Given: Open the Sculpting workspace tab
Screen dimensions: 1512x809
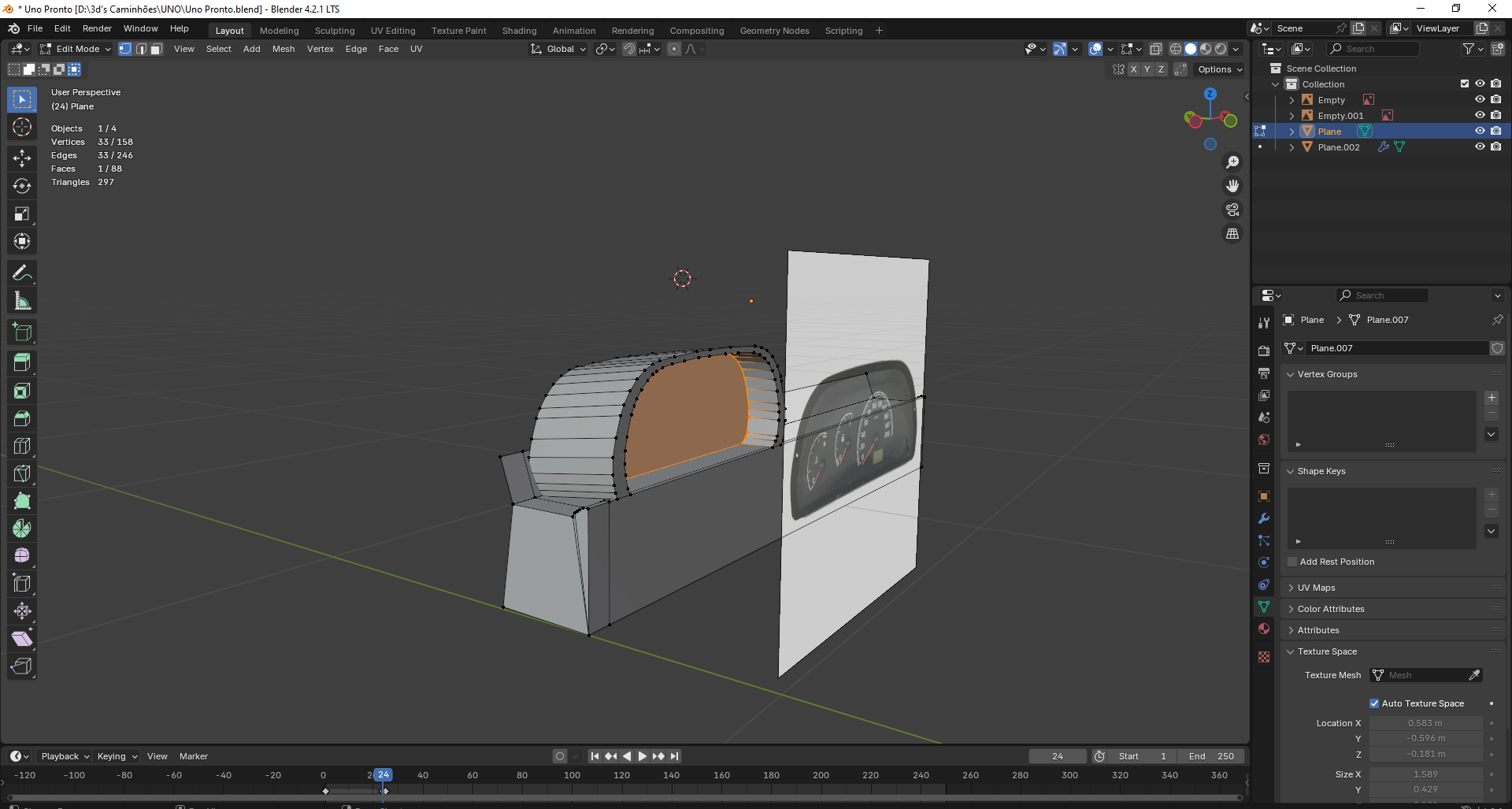Looking at the screenshot, I should click(335, 31).
